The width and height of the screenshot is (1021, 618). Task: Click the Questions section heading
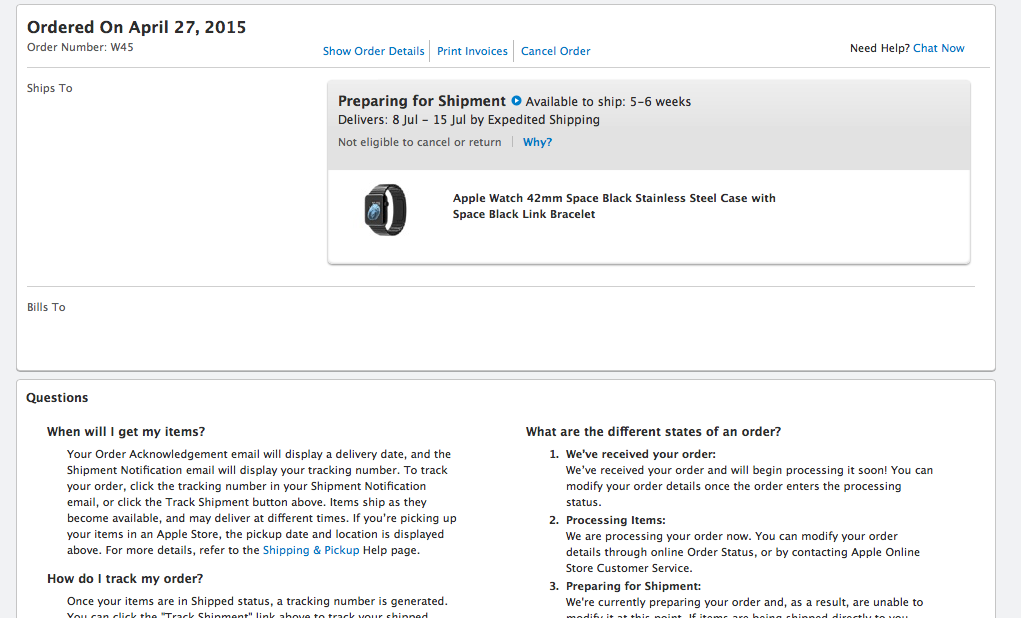click(57, 398)
